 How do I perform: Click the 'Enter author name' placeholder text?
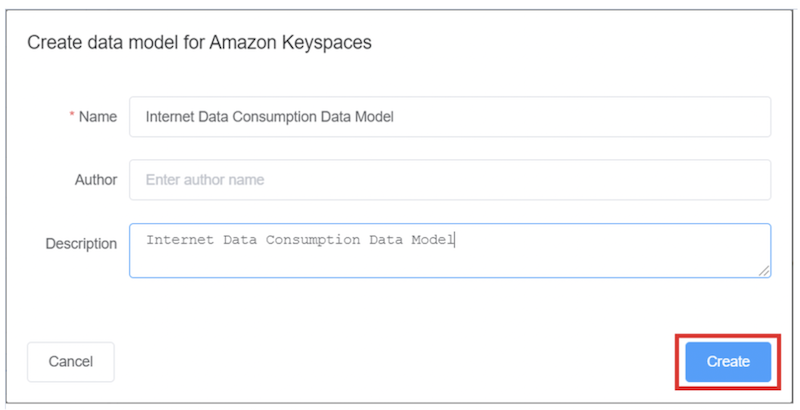coord(205,180)
